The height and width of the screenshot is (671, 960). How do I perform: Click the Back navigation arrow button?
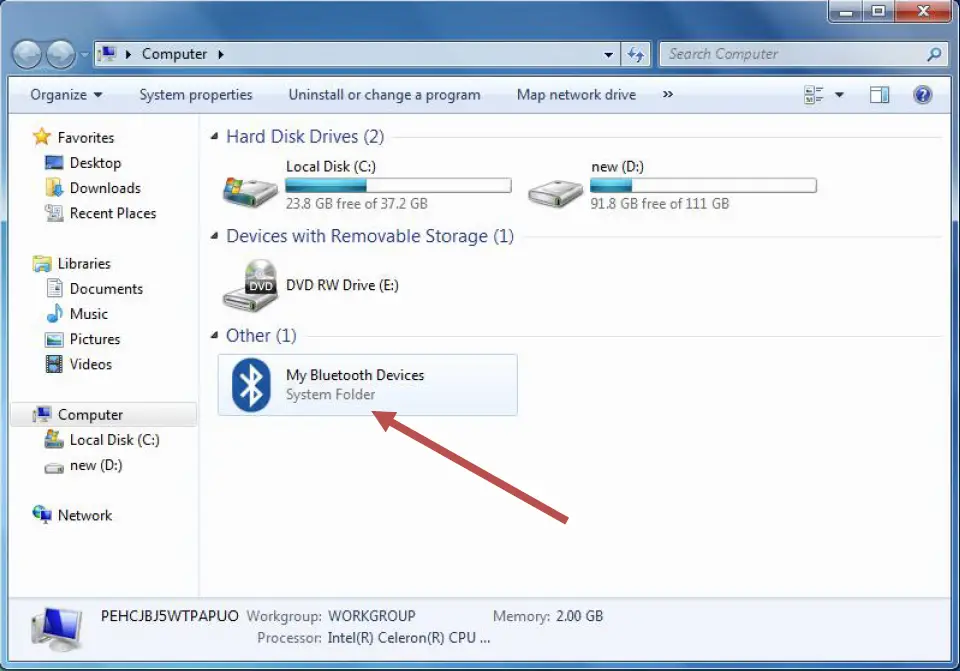click(x=27, y=54)
